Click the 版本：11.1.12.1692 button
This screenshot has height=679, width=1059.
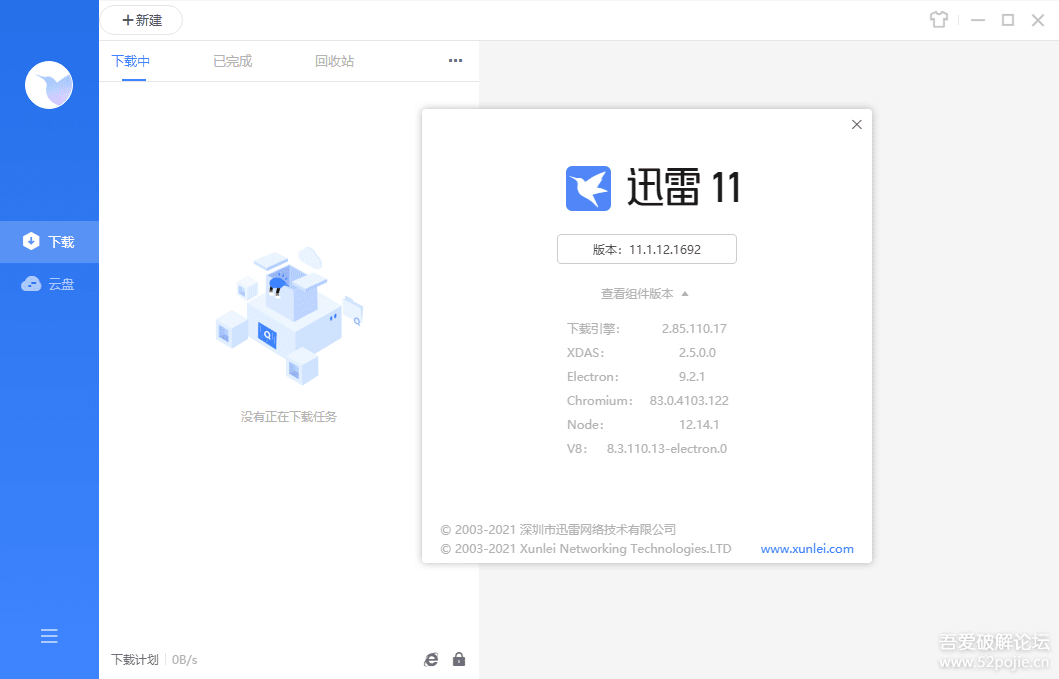pyautogui.click(x=646, y=249)
